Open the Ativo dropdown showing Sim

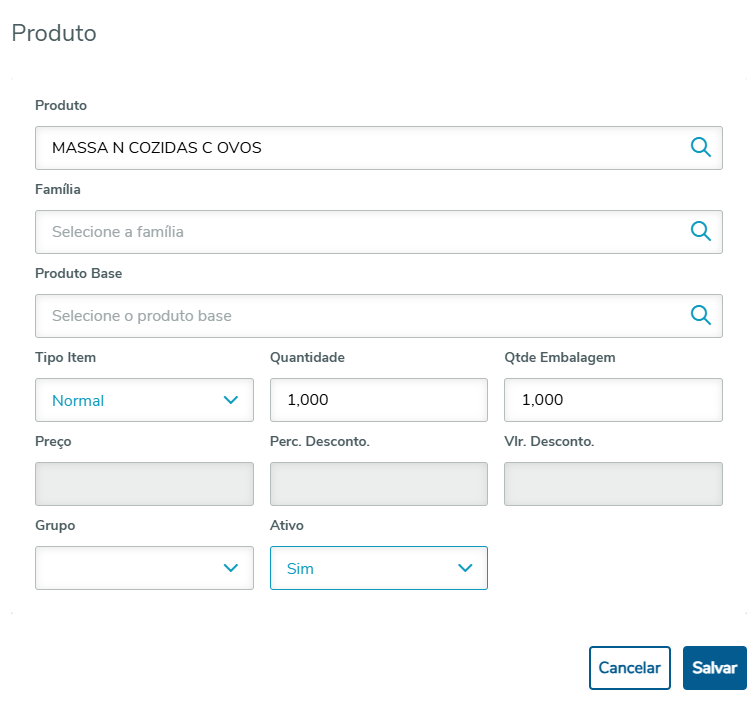pyautogui.click(x=378, y=567)
